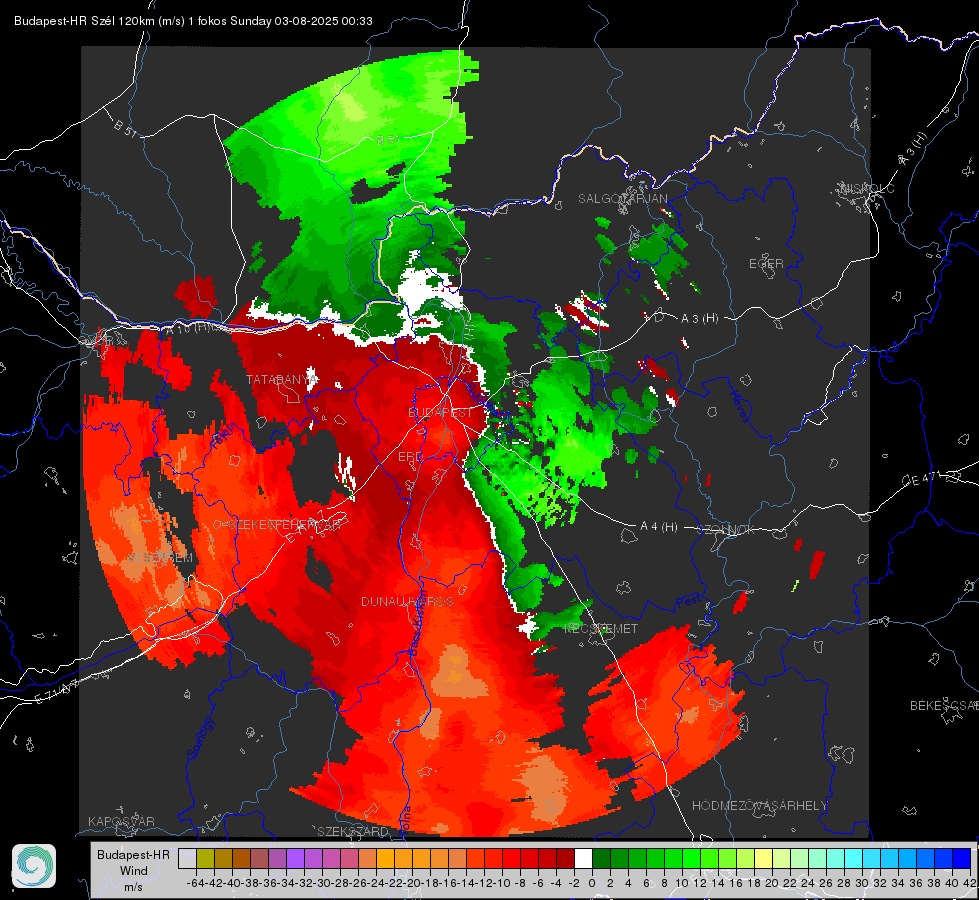Pick the rightmost deep blue legend swatch

point(961,859)
